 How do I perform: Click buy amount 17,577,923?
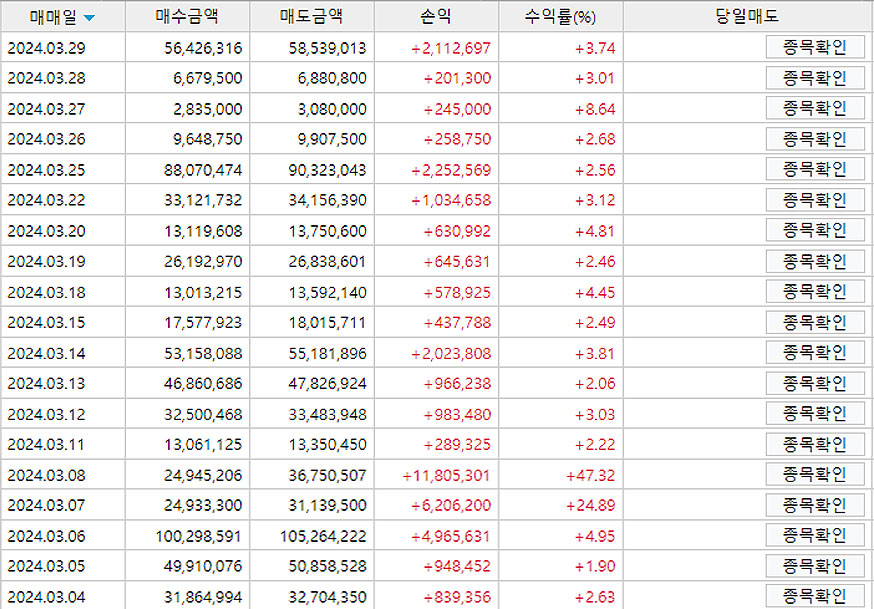coord(203,323)
